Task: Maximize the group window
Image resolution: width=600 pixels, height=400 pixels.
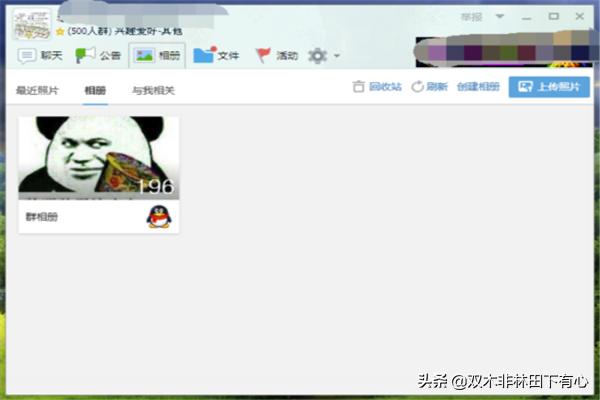Action: coord(553,16)
